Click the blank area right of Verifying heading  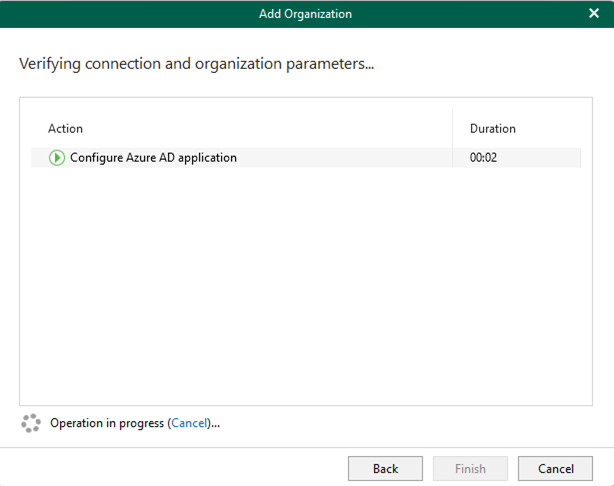484,64
